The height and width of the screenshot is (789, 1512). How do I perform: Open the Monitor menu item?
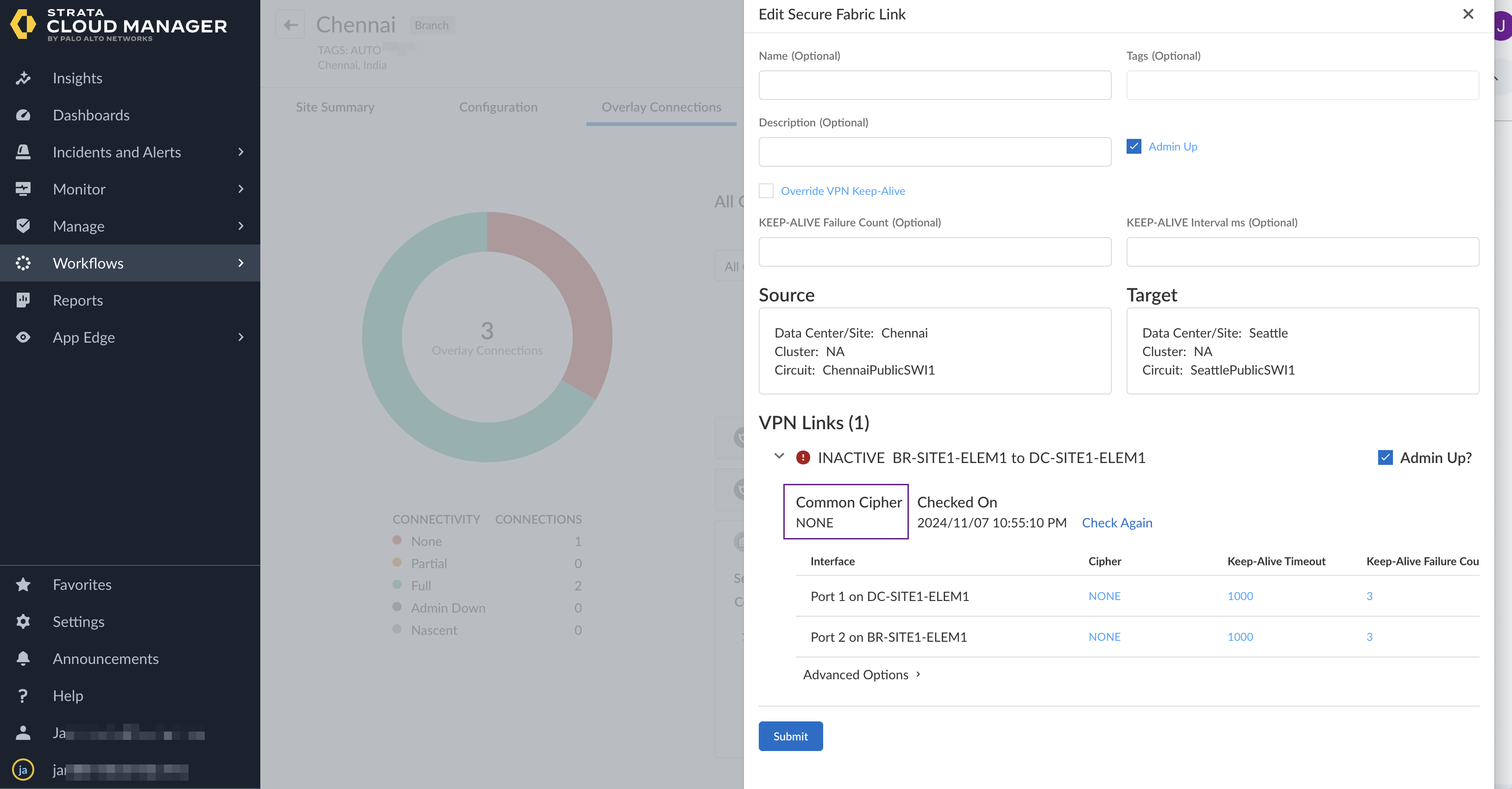tap(79, 189)
